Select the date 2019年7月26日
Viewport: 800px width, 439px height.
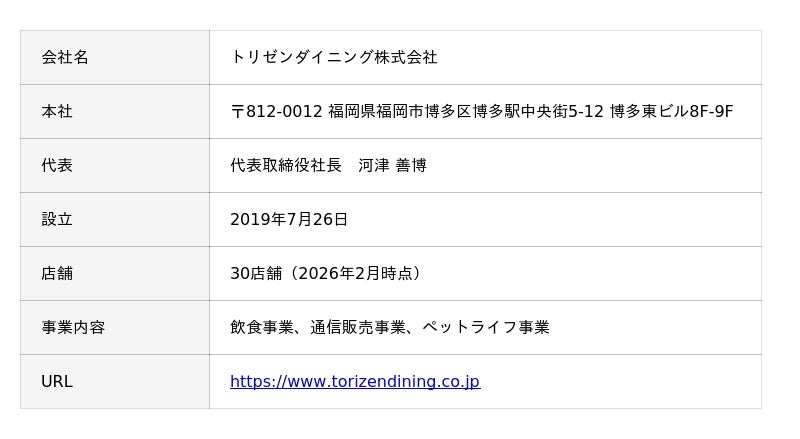[x=289, y=219]
